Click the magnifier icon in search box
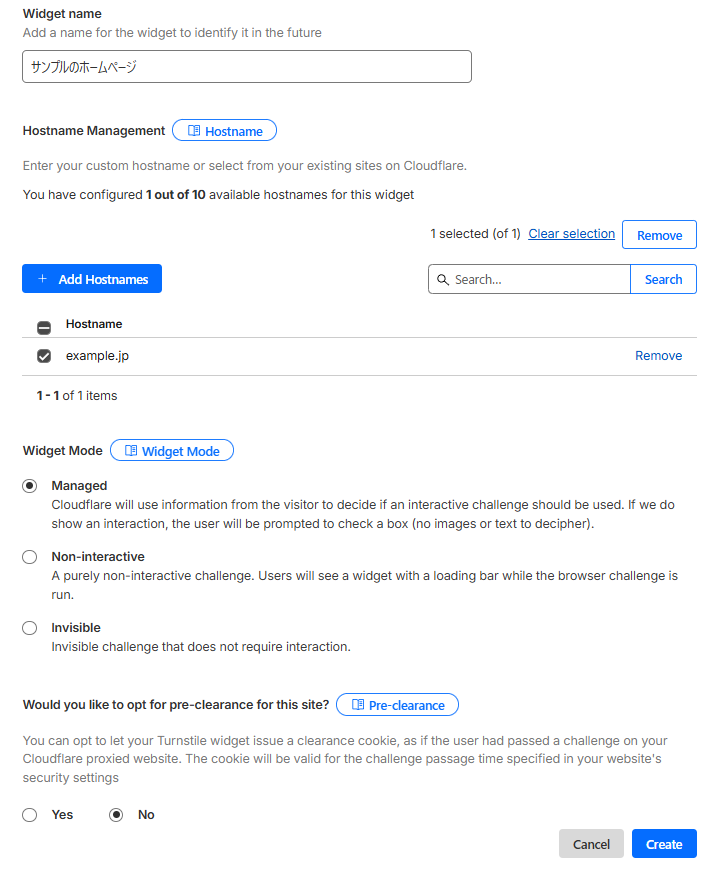The image size is (714, 870). coord(443,280)
